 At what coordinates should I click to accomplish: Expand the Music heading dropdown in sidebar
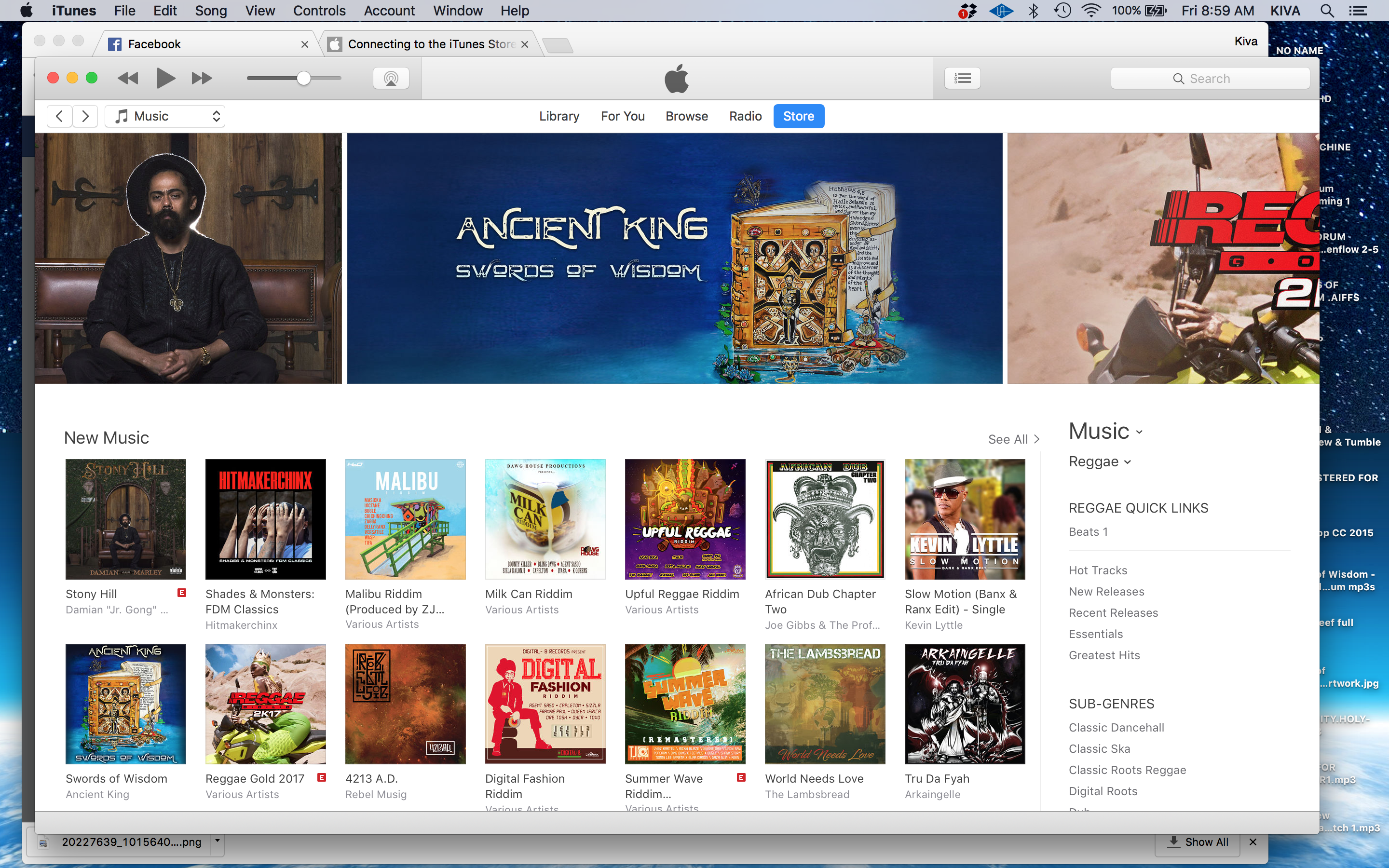coord(1105,431)
